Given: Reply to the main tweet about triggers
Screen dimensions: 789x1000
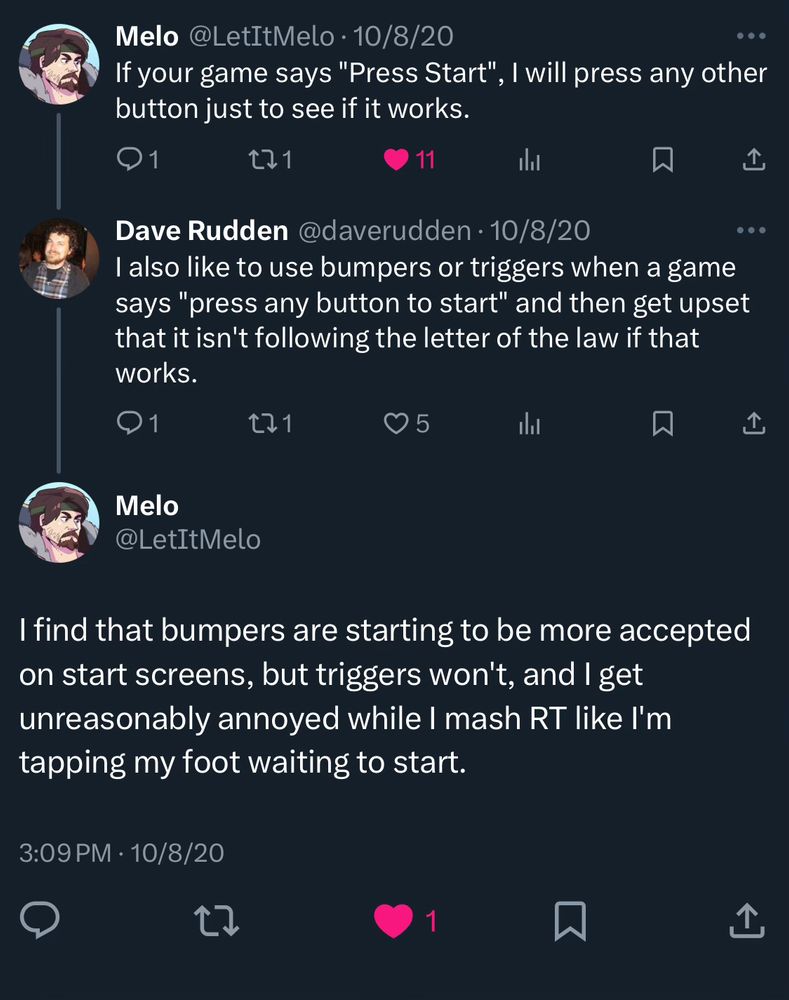Looking at the screenshot, I should pyautogui.click(x=41, y=920).
